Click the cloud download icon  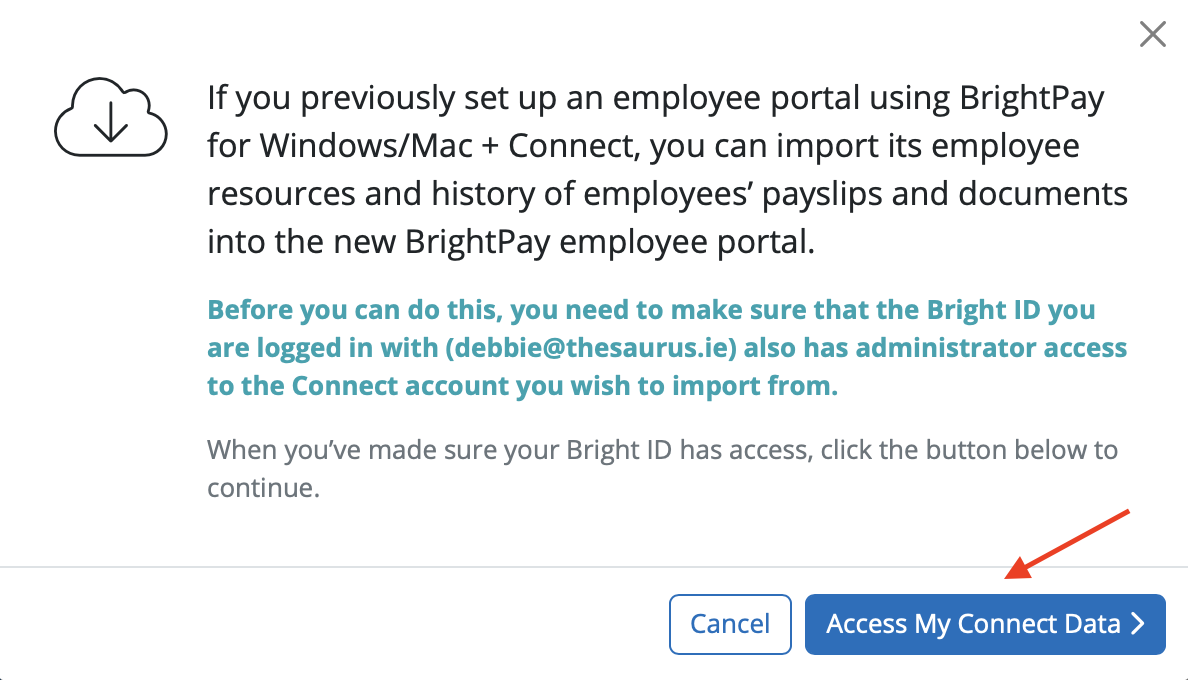click(x=109, y=116)
